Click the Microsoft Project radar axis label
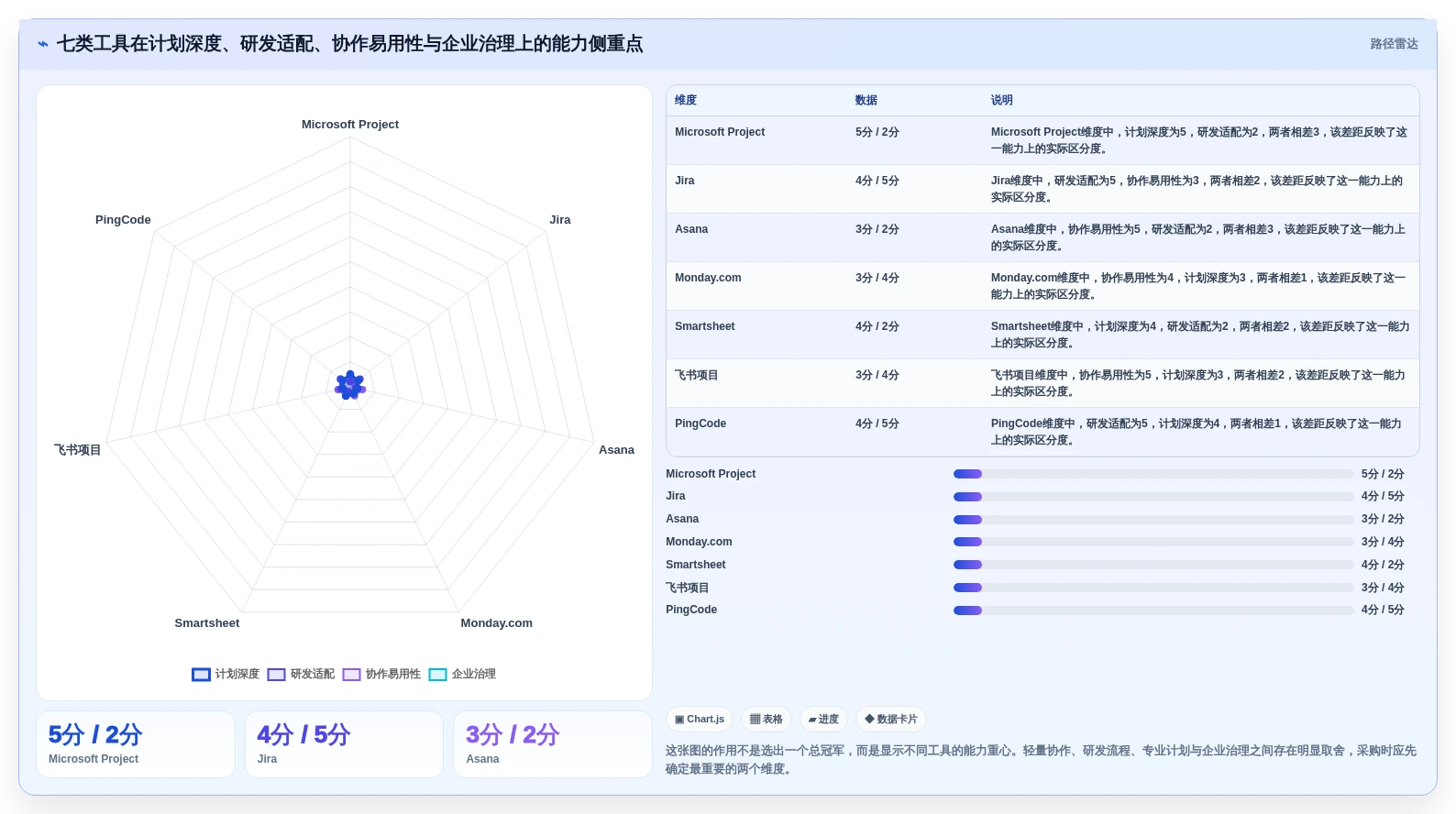Screen dimensions: 1456x814 pos(350,125)
